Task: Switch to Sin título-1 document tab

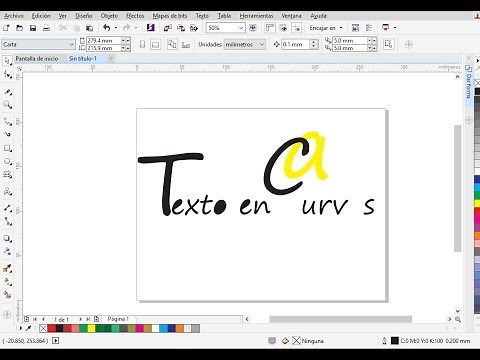Action: coord(83,59)
